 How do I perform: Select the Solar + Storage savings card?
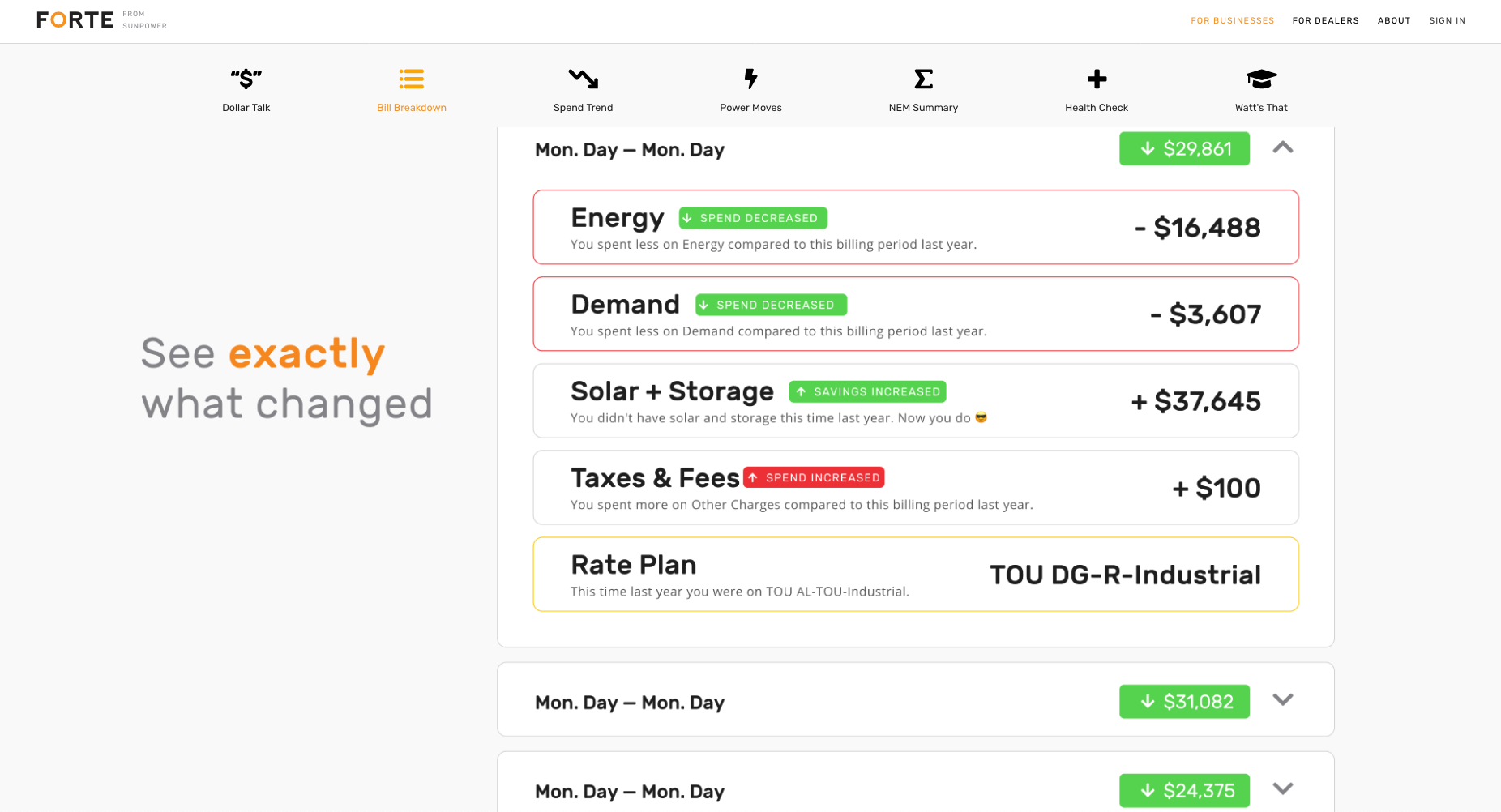tap(916, 401)
